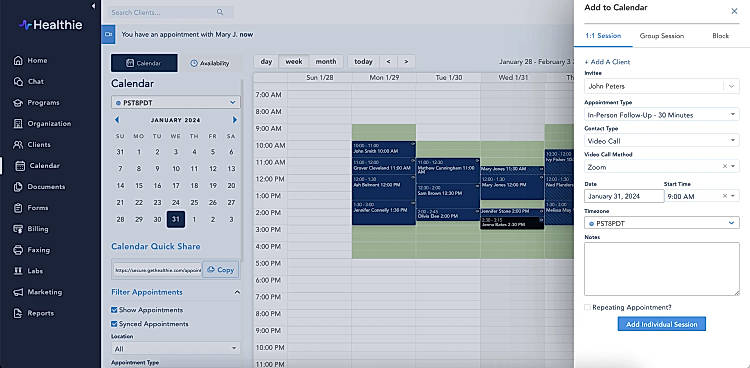This screenshot has height=368, width=750.
Task: Toggle Show Appointments checkbox
Action: pyautogui.click(x=114, y=310)
